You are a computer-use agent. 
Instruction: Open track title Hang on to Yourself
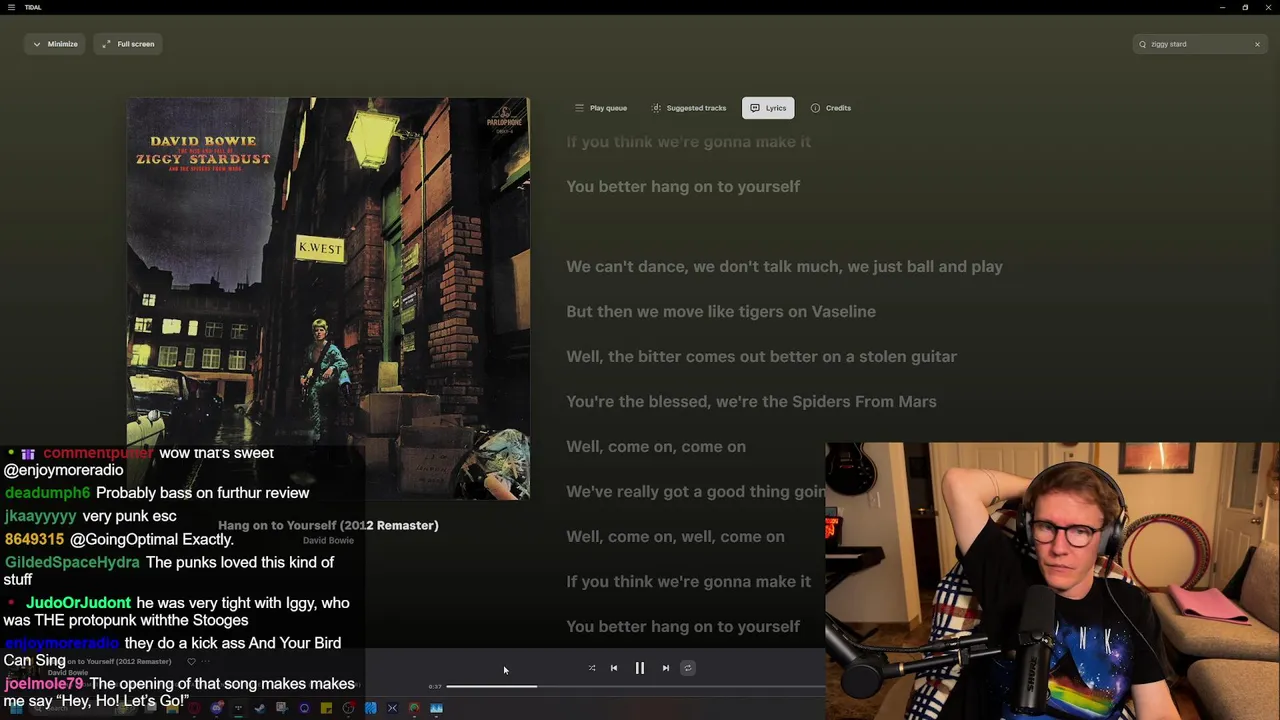(x=328, y=525)
